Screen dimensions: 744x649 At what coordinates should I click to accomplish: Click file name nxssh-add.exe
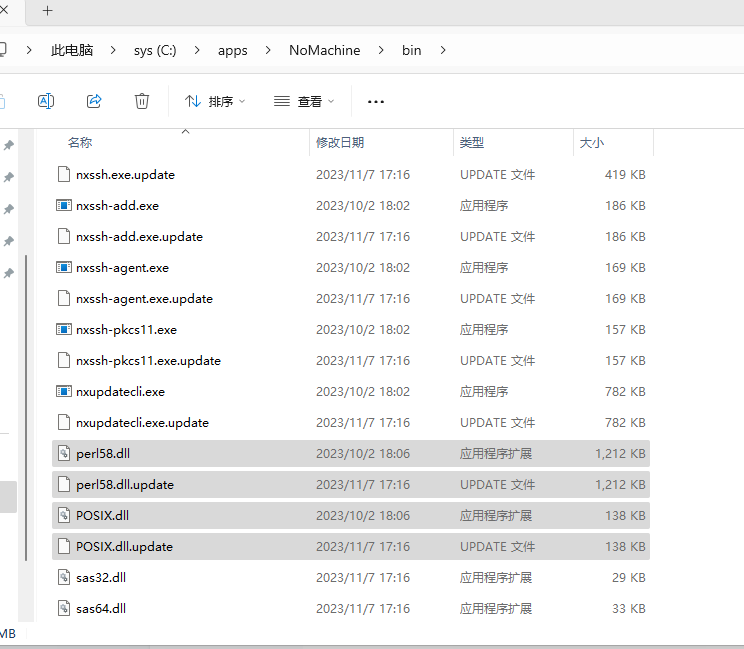pyautogui.click(x=117, y=205)
